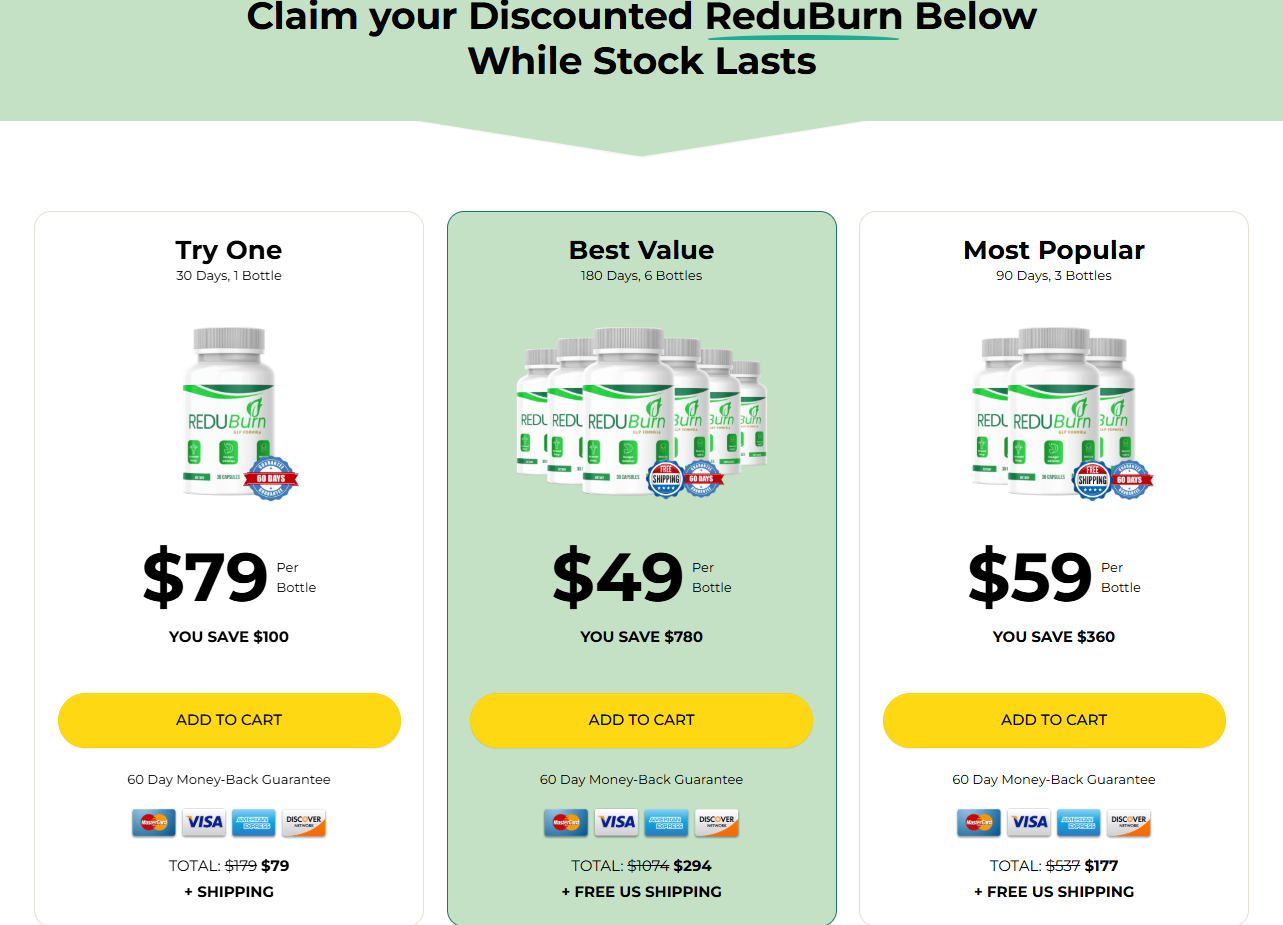Image resolution: width=1283 pixels, height=925 pixels.
Task: Click the 60 Day Money-Back Guarantee text under Try One
Action: tap(229, 778)
